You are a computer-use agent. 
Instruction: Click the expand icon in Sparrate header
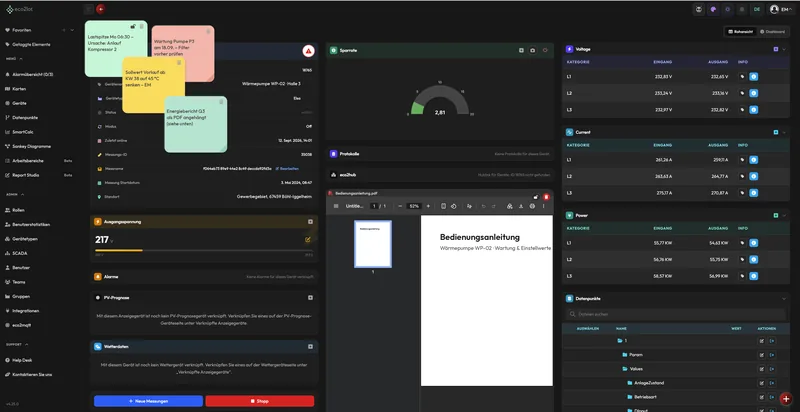521,50
